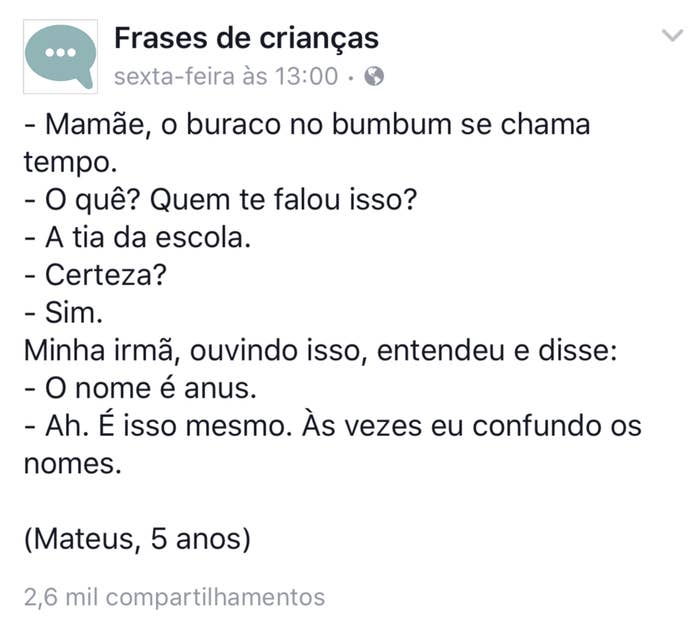Click the word tempo in post

coord(70,163)
